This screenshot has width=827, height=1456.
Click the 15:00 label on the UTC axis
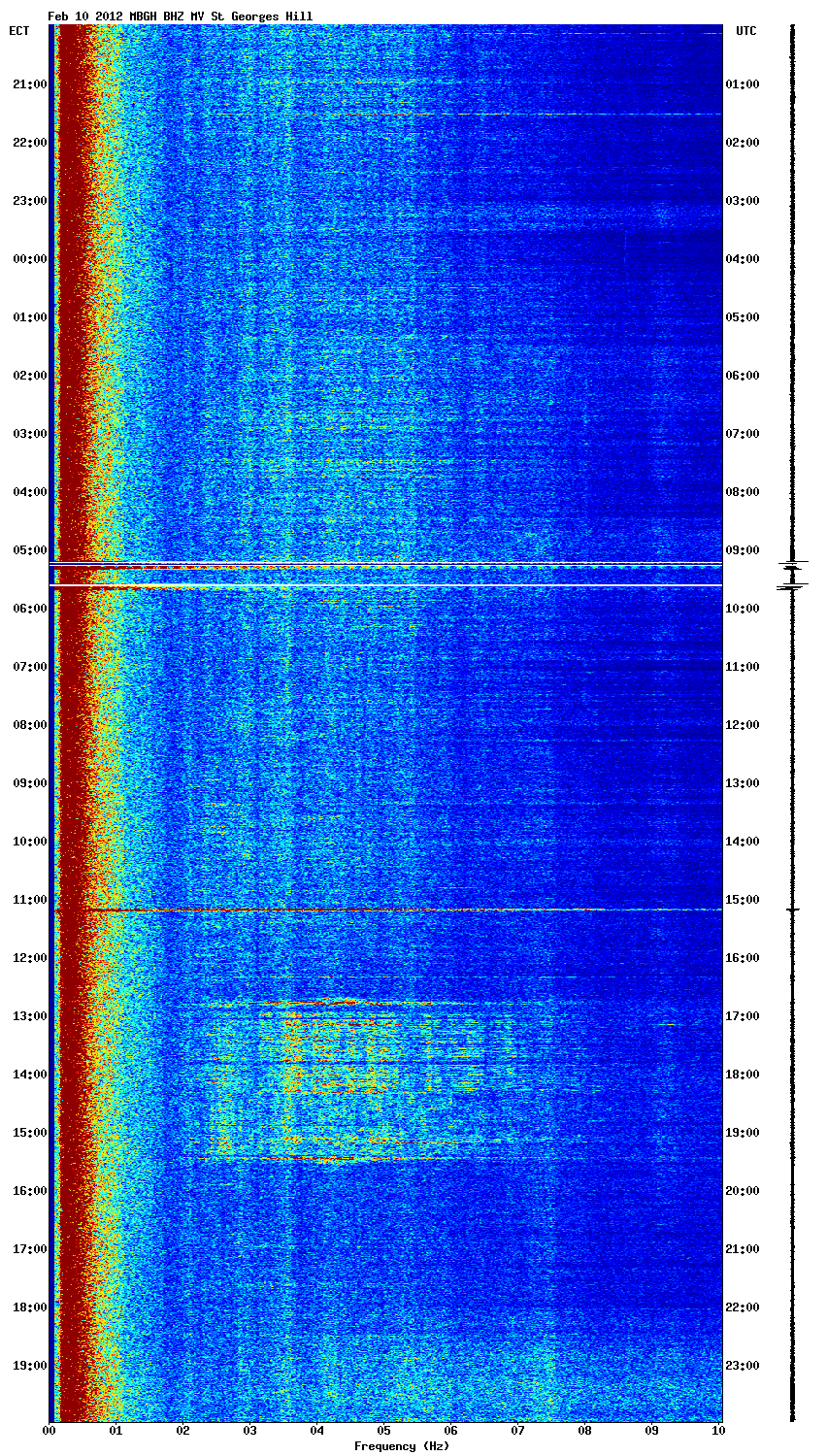743,900
